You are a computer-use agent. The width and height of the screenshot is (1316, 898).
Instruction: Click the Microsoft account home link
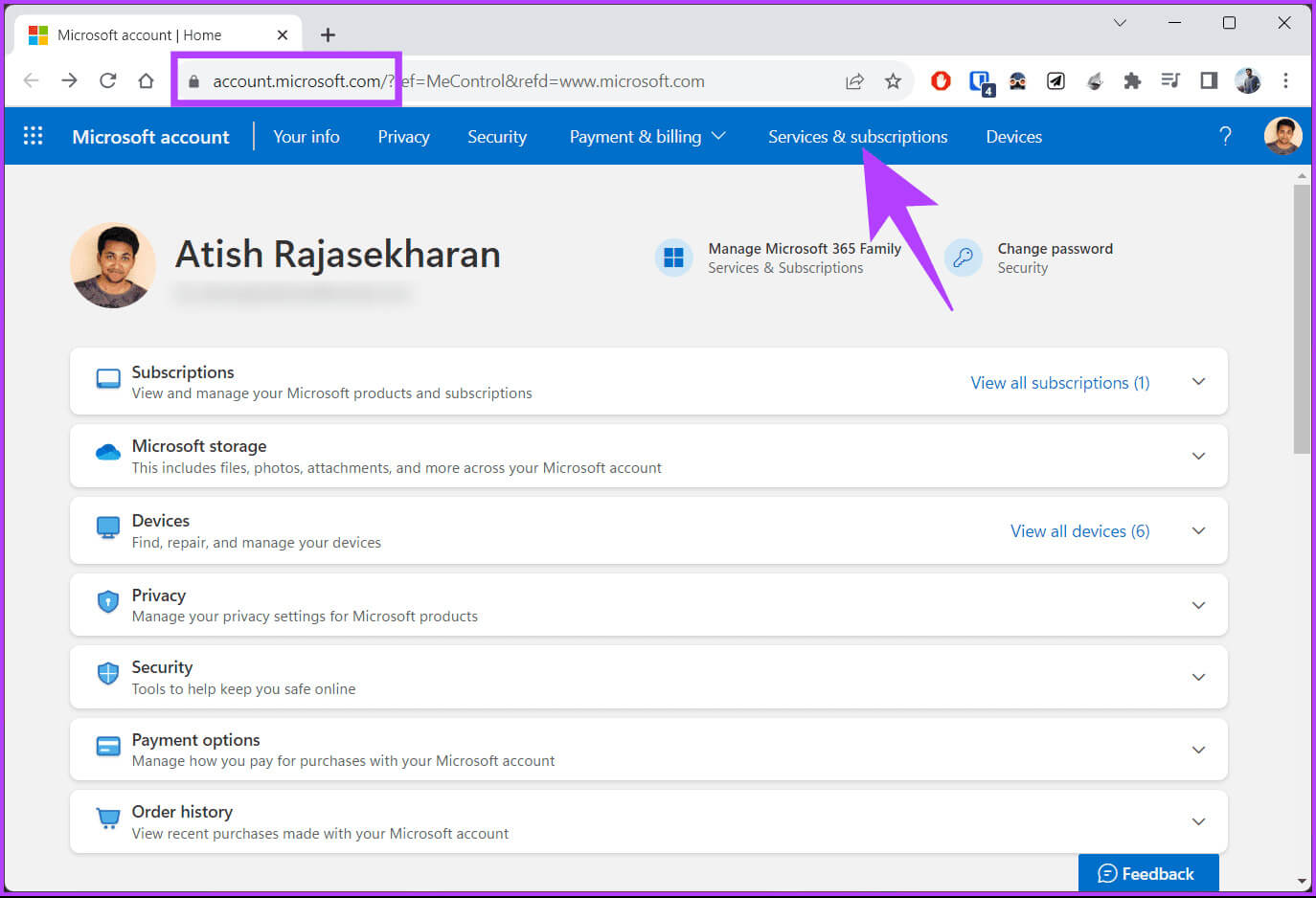click(150, 136)
